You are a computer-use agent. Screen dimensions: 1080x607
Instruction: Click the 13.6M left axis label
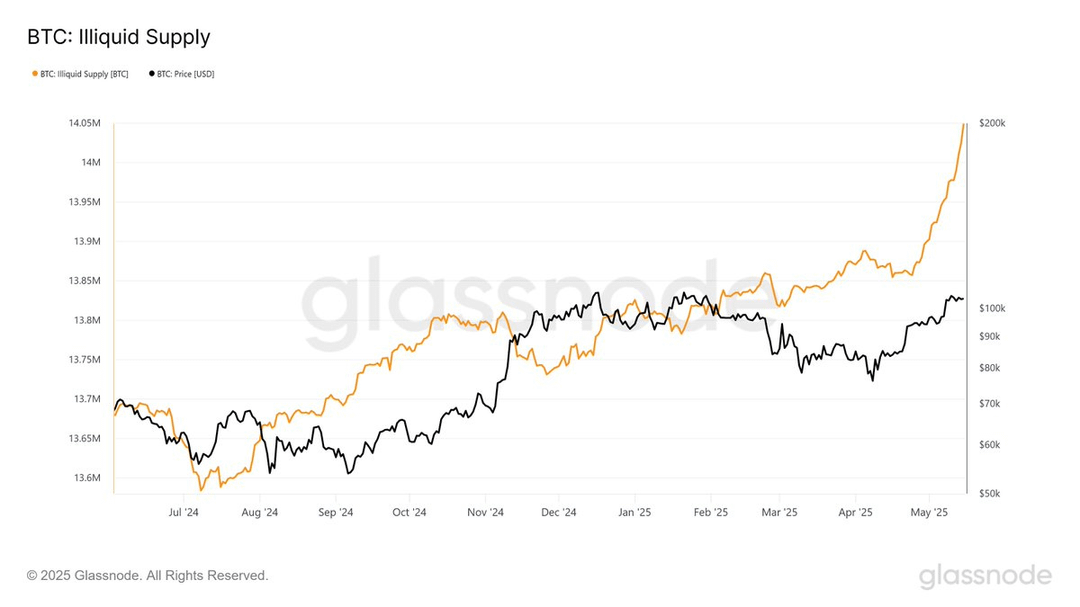[87, 478]
